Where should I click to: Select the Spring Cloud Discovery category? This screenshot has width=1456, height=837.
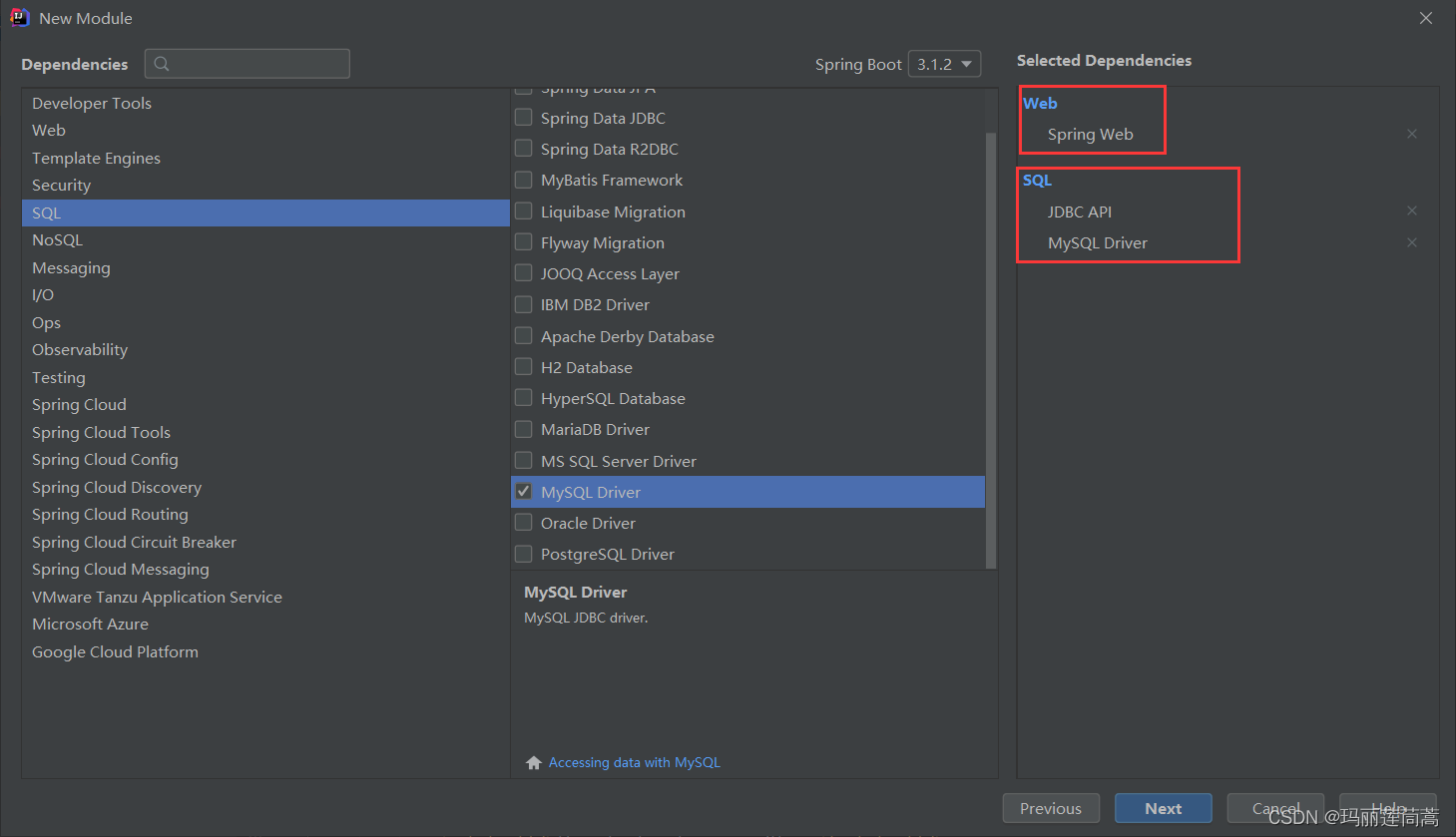[x=265, y=487]
